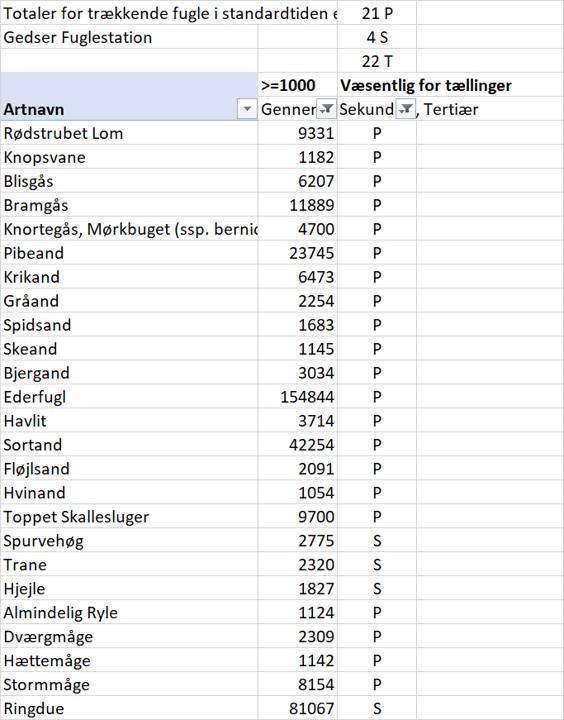Click the S code beside Trane

[x=377, y=565]
